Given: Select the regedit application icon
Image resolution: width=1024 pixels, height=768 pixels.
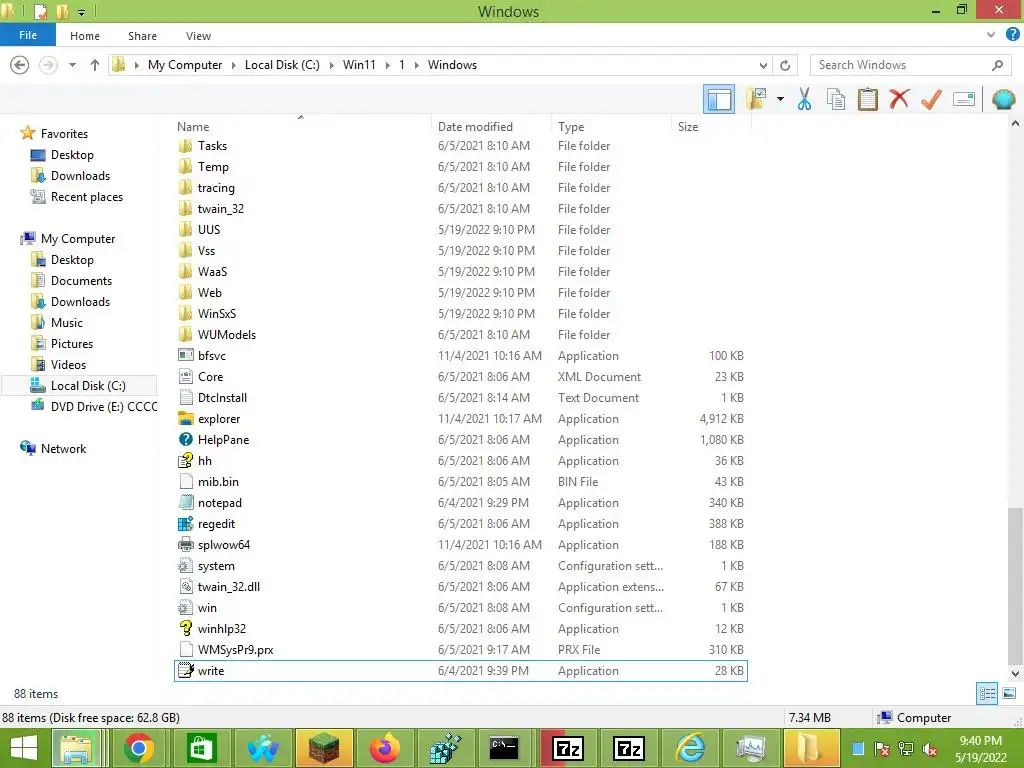Looking at the screenshot, I should 185,524.
